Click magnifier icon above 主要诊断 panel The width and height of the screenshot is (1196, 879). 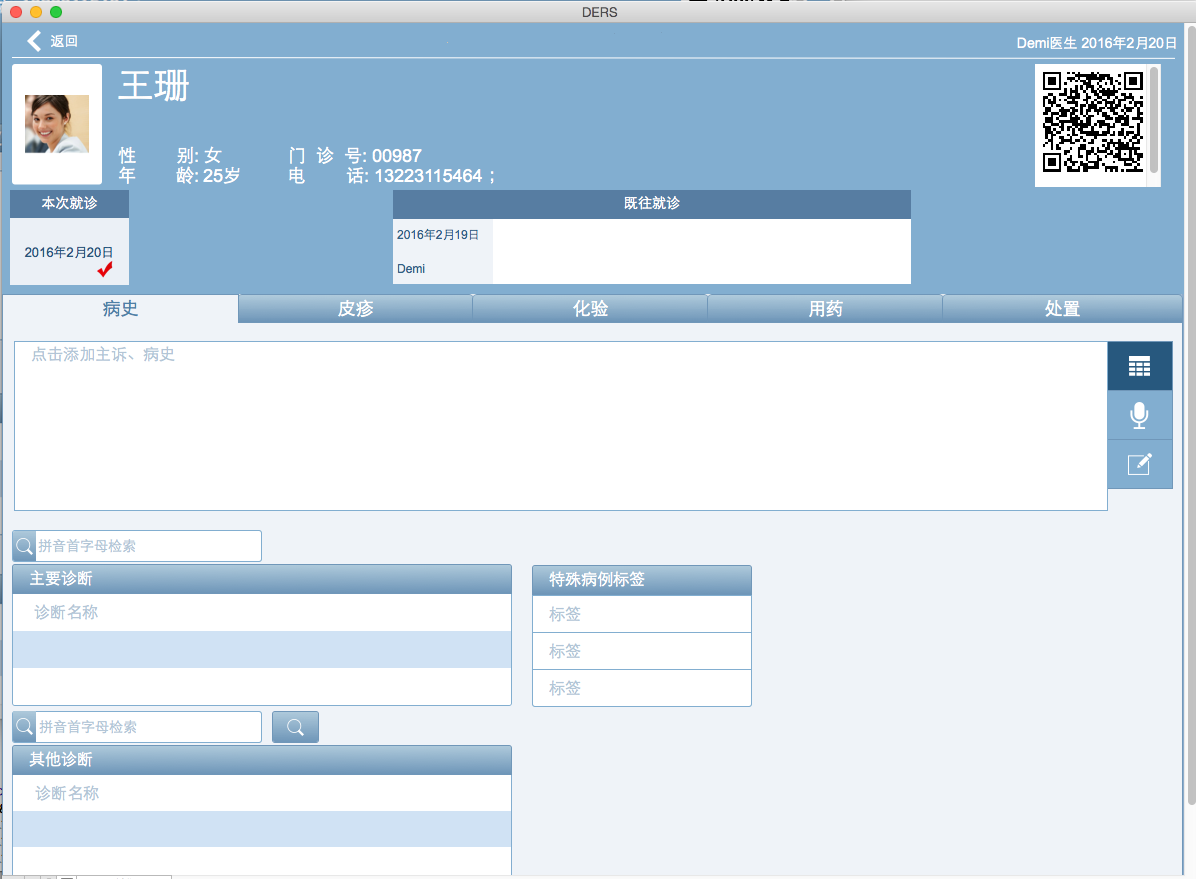(x=24, y=546)
